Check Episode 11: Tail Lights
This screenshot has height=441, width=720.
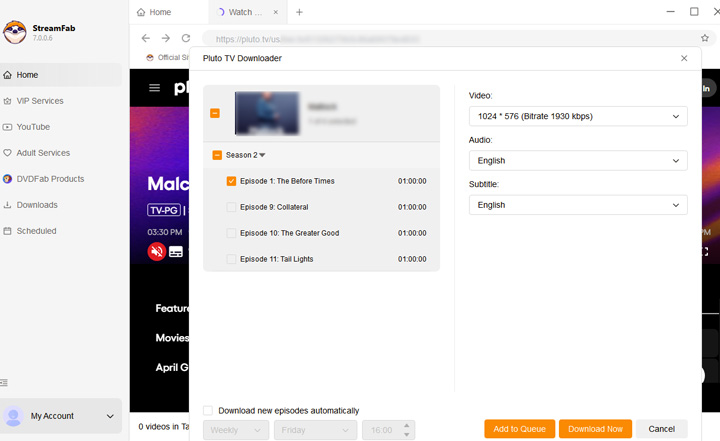pyautogui.click(x=231, y=259)
